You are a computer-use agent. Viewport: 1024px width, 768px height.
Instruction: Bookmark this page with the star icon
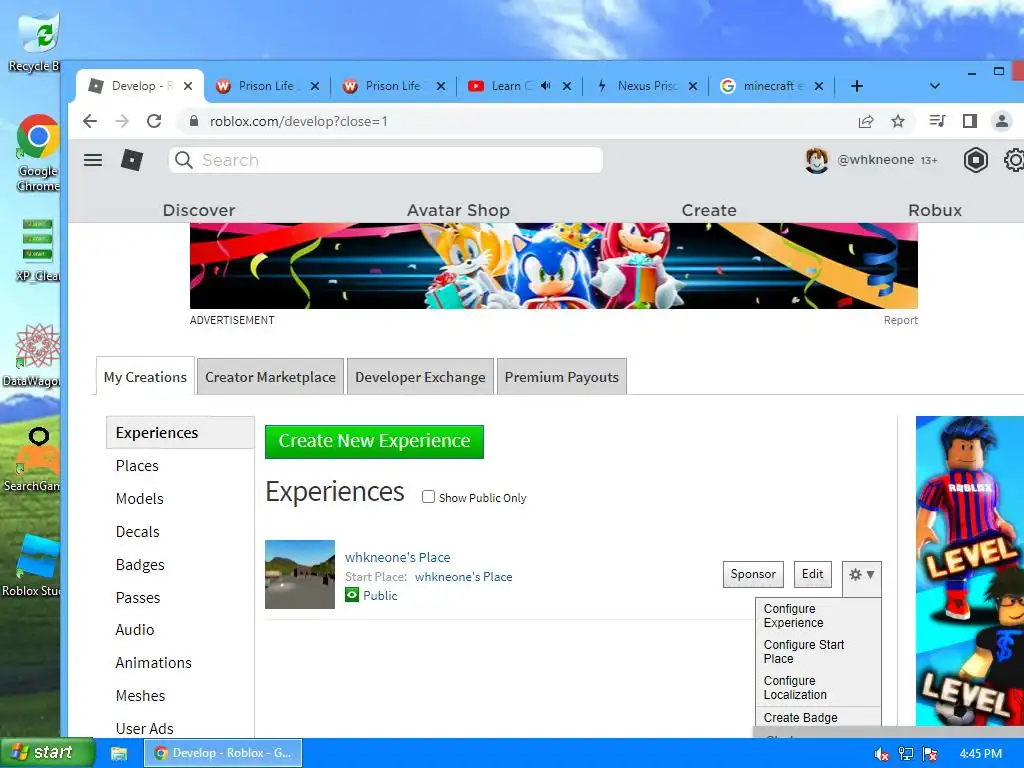(x=898, y=121)
